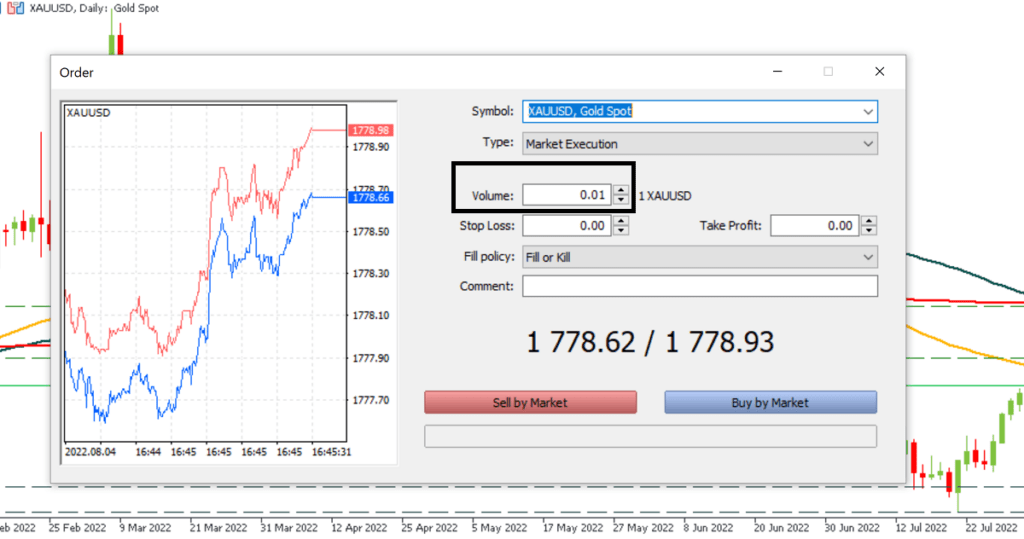Image resolution: width=1024 pixels, height=539 pixels.
Task: Focus the Comment text box
Action: click(x=699, y=287)
